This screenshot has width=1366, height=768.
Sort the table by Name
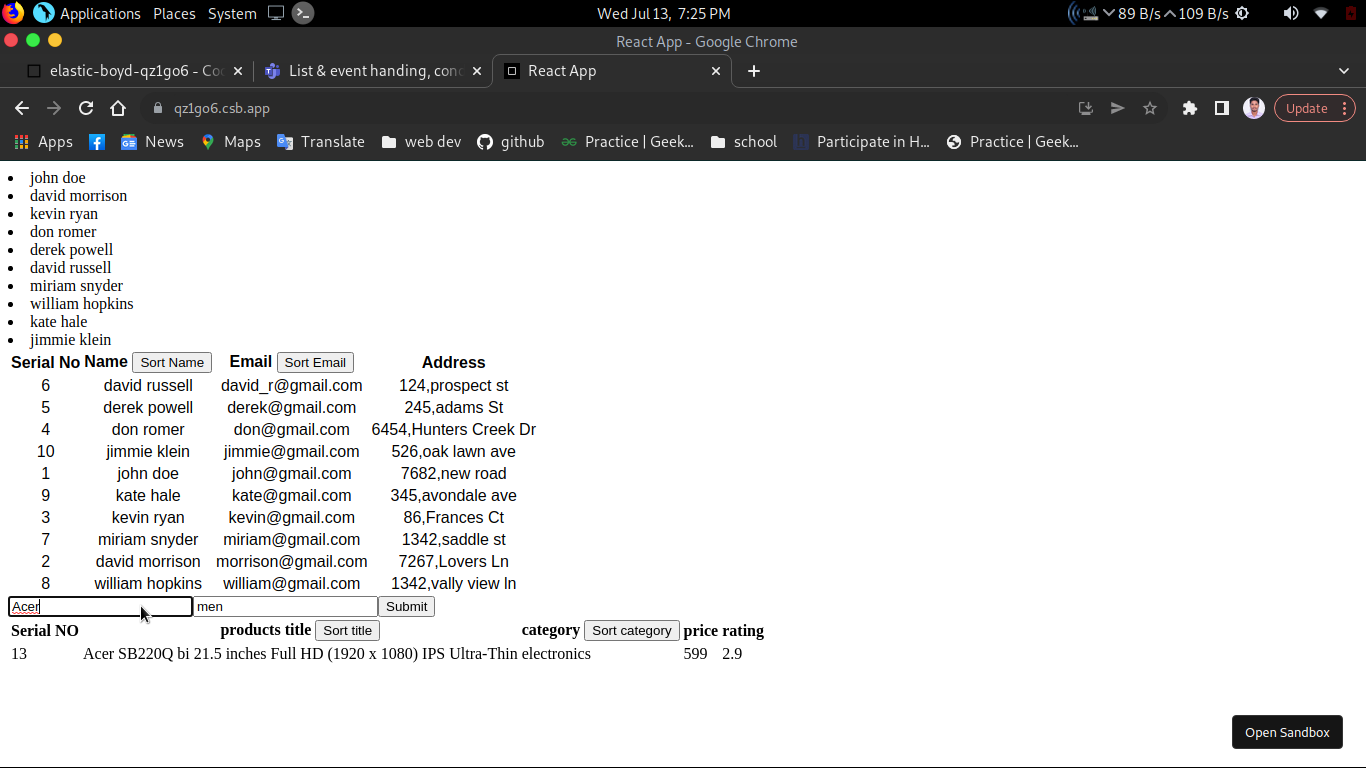point(172,363)
